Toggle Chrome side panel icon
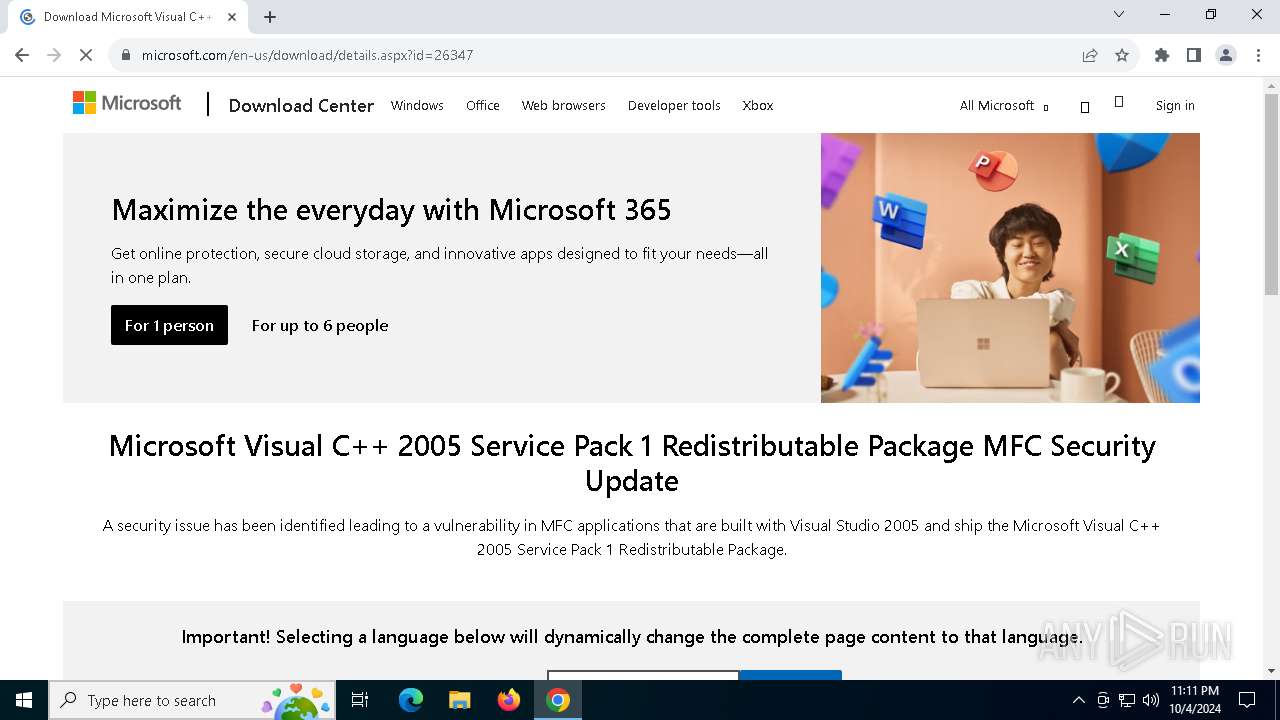The image size is (1280, 720). click(1194, 55)
